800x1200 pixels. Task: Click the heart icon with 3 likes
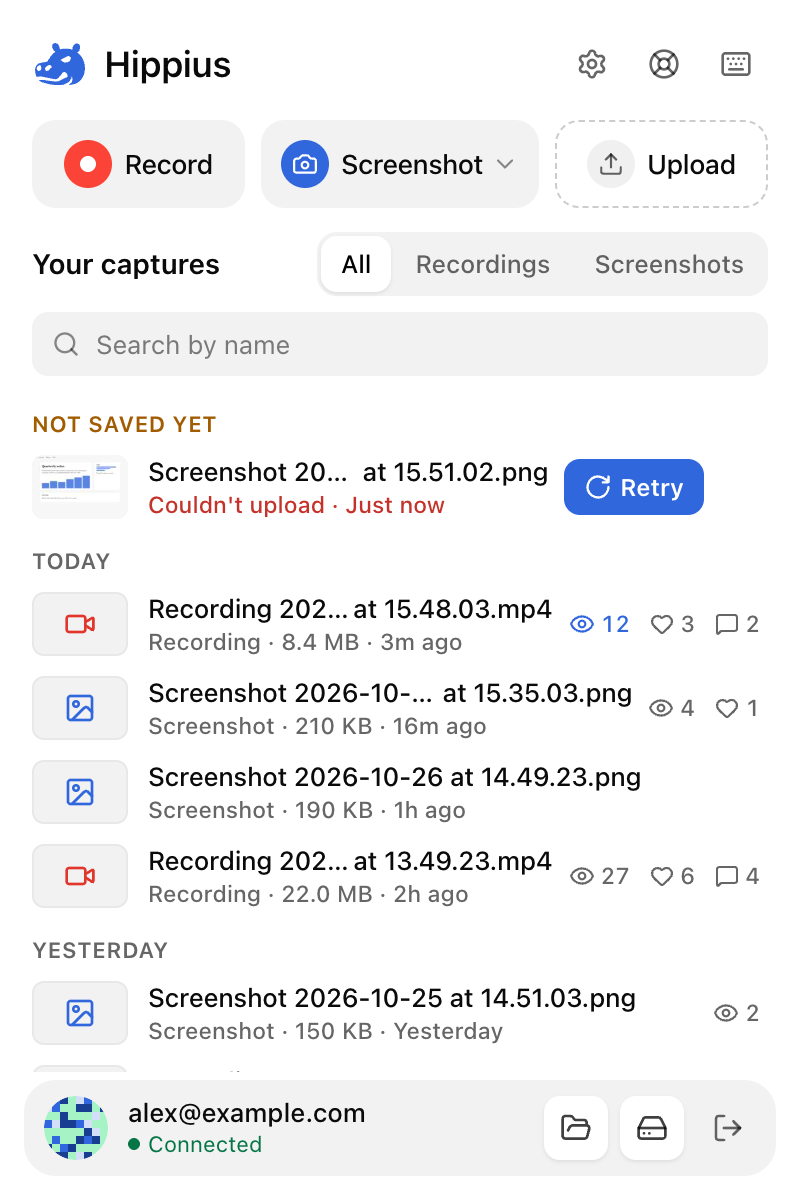(x=661, y=624)
